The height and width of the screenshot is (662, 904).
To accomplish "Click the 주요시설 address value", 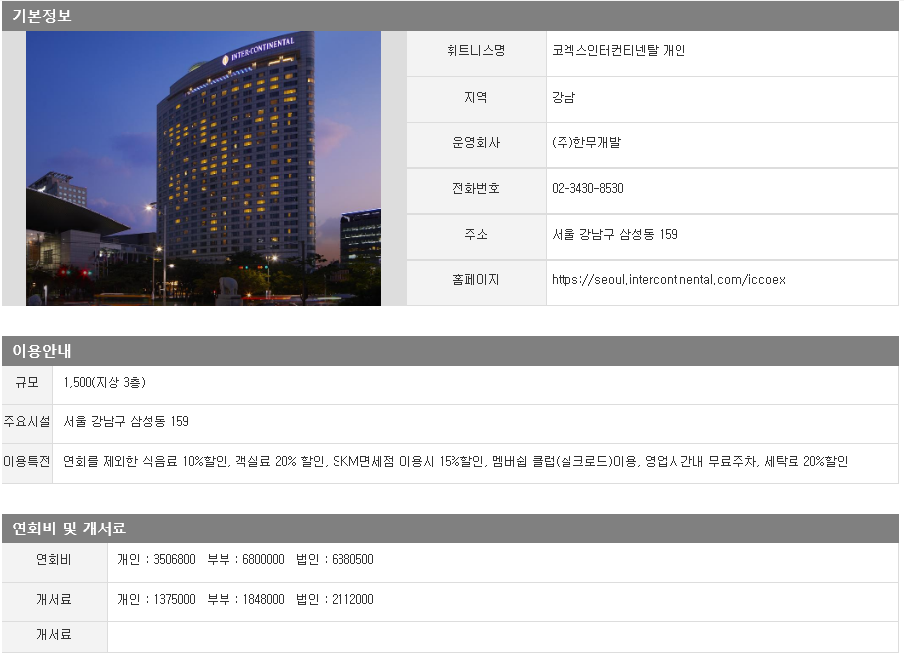I will [x=126, y=422].
